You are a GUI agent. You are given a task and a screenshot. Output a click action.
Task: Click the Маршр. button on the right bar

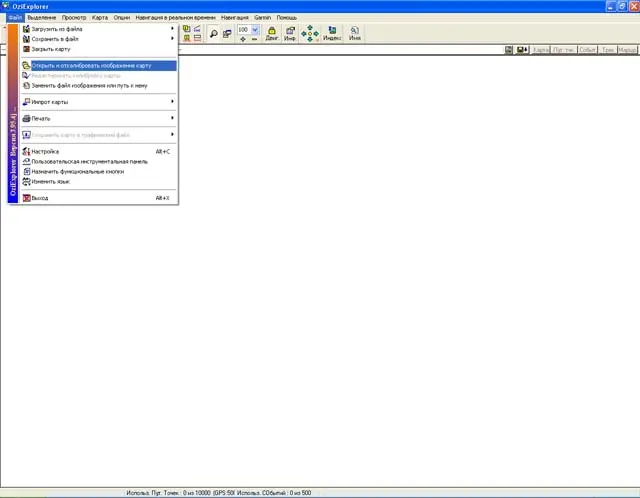click(x=627, y=50)
